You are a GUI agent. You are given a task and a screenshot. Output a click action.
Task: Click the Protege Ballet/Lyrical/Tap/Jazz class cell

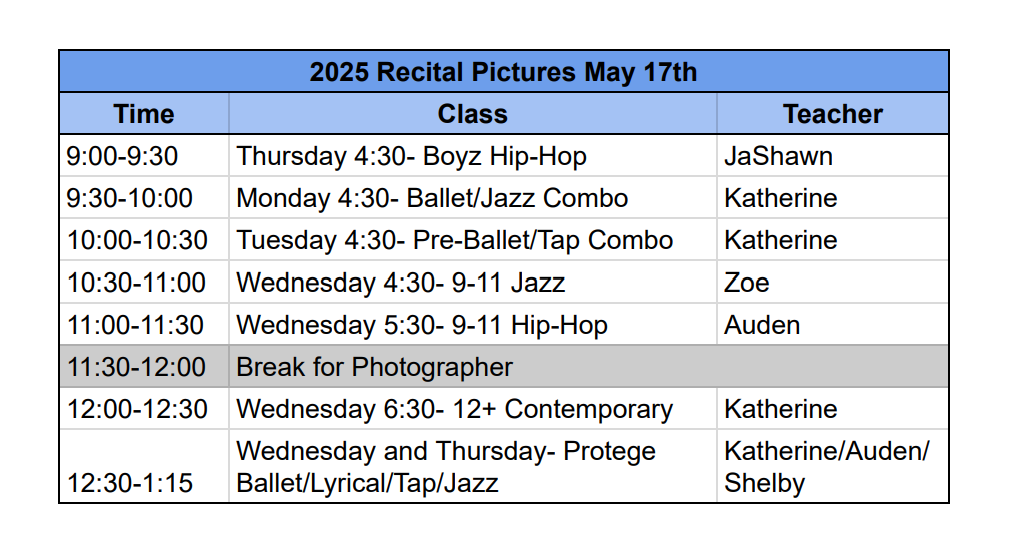point(445,467)
